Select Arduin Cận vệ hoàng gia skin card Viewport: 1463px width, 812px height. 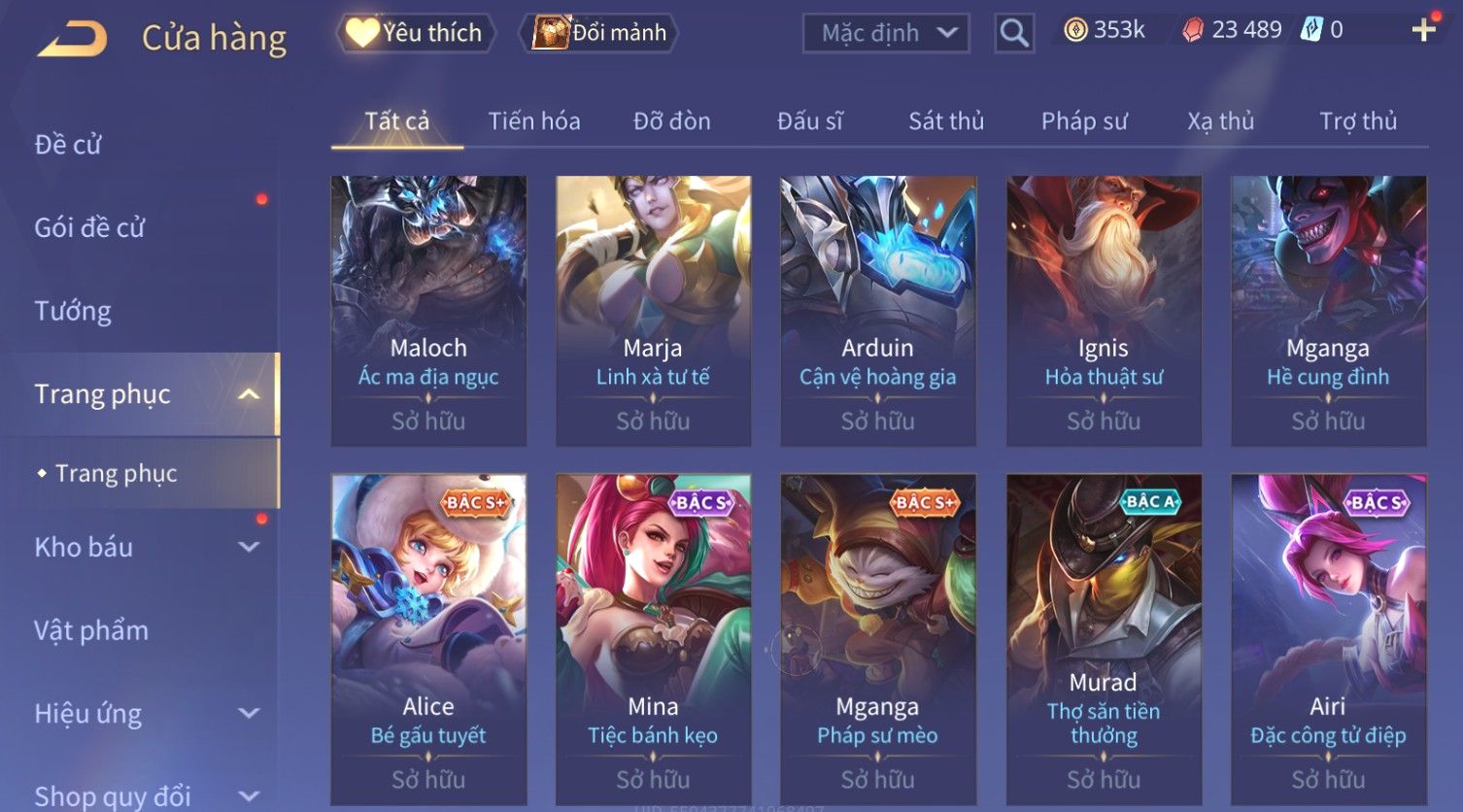[x=878, y=311]
